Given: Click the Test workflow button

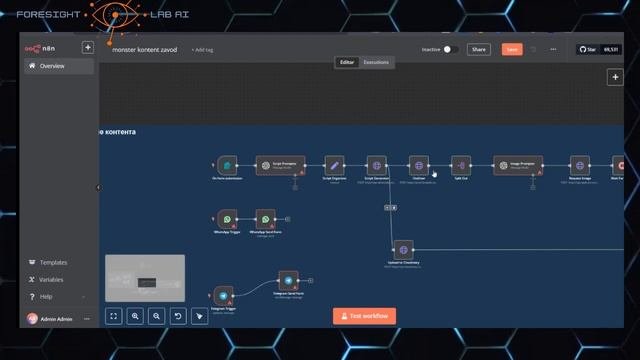Looking at the screenshot, I should 364,316.
